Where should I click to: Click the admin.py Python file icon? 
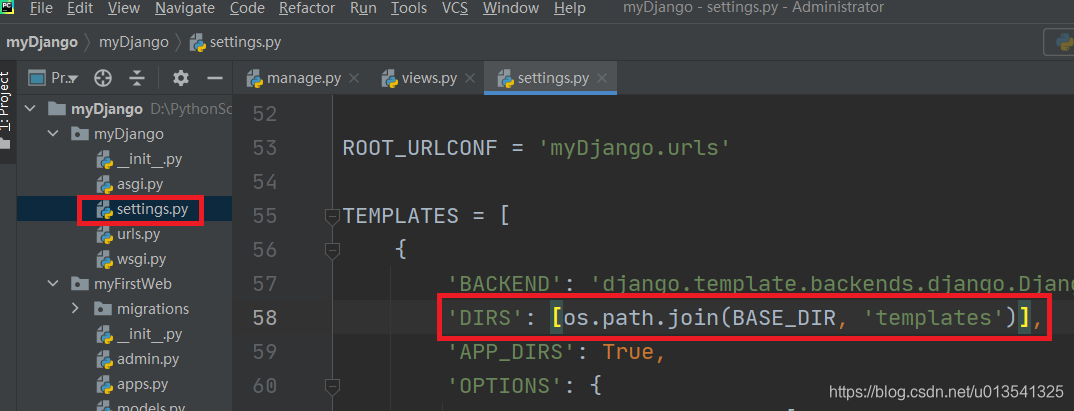[105, 360]
